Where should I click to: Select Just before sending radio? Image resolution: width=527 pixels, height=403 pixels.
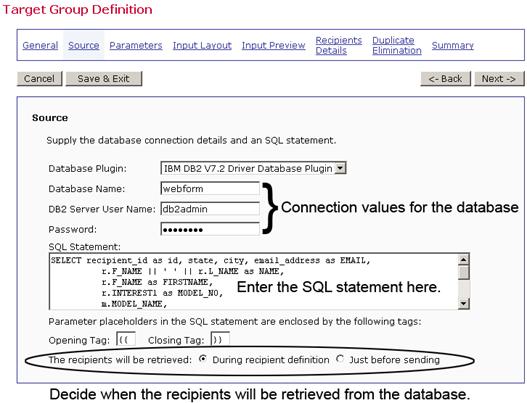click(x=340, y=359)
